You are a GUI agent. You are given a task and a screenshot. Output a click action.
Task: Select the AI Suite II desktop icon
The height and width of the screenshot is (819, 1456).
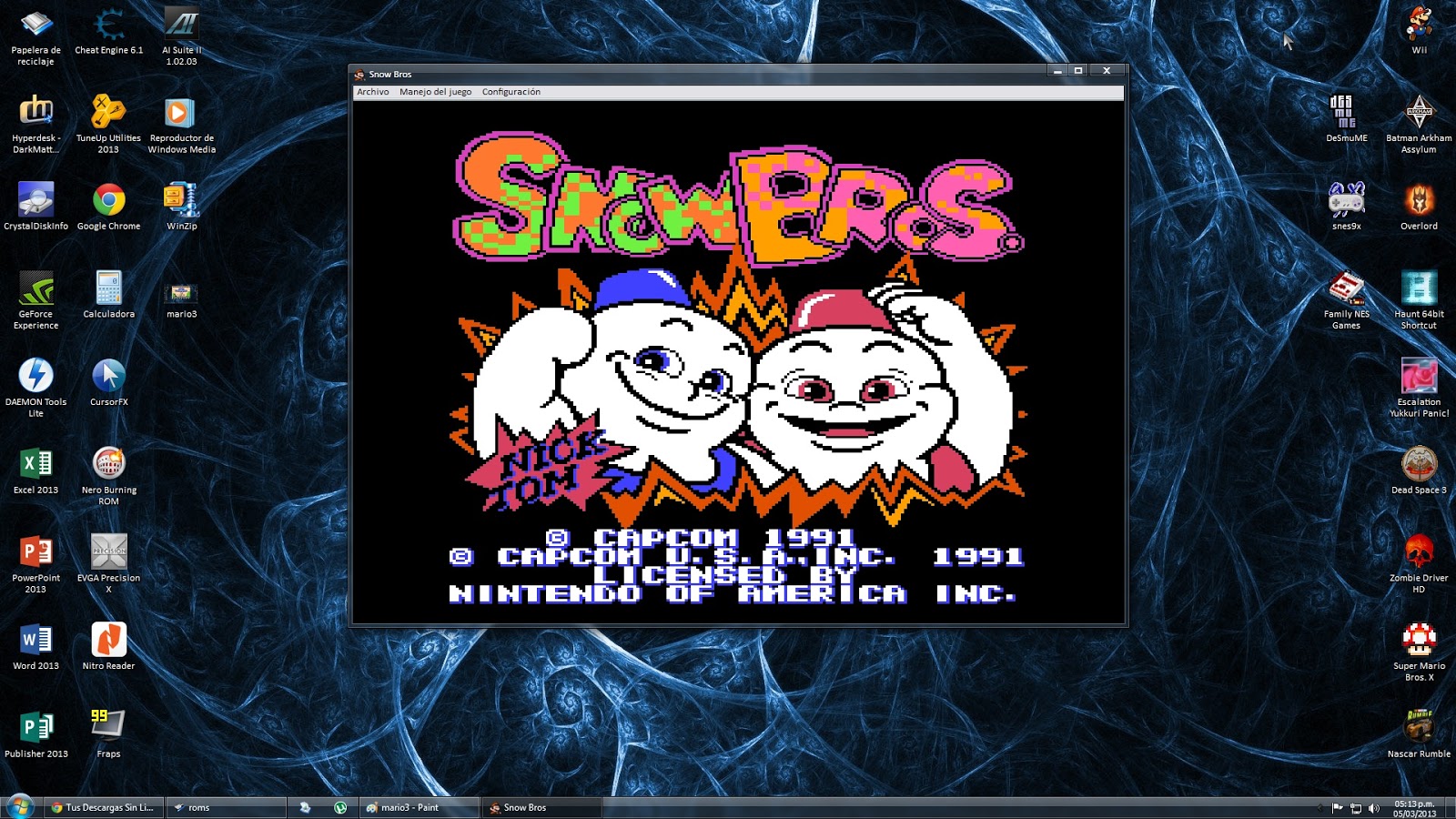pos(182,36)
